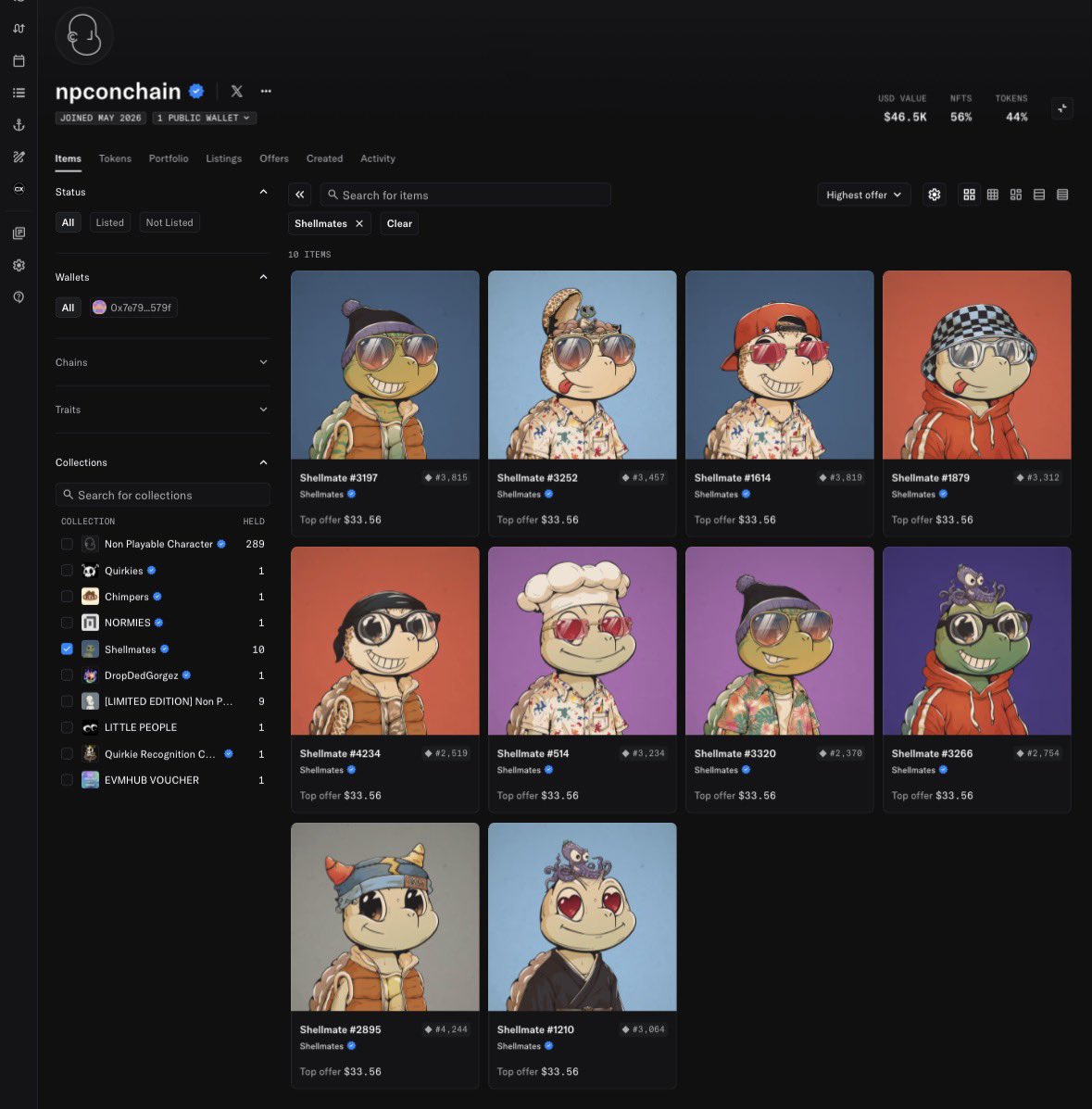1092x1109 pixels.
Task: Open the OS token icon in sidebar
Action: pos(19,189)
